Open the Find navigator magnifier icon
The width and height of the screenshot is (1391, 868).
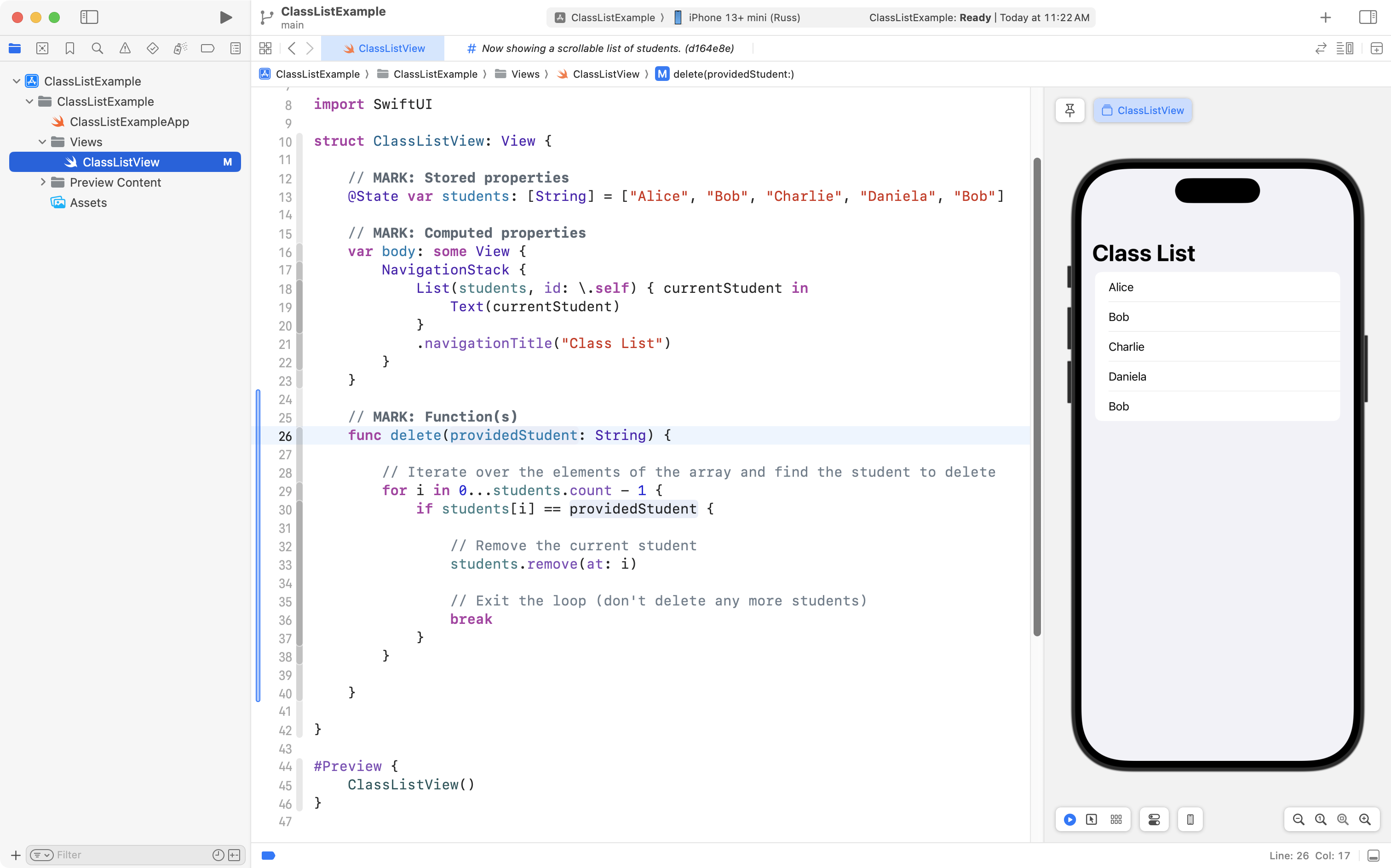click(x=97, y=48)
